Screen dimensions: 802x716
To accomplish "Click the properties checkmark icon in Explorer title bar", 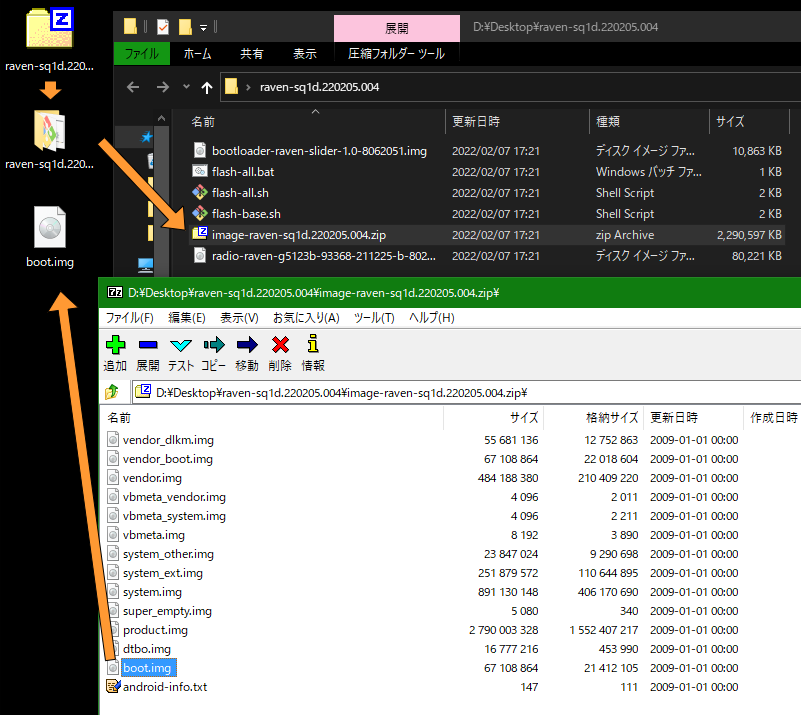I will tap(163, 27).
